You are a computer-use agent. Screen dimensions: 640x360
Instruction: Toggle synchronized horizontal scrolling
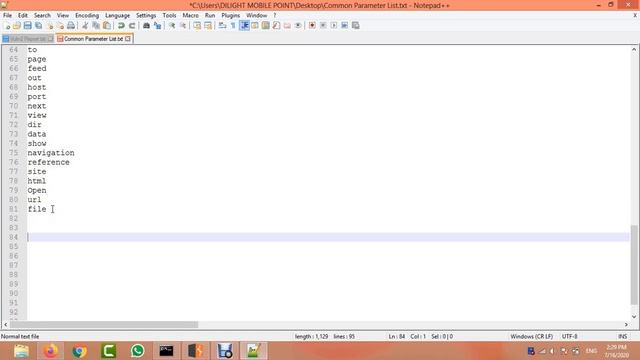point(208,26)
